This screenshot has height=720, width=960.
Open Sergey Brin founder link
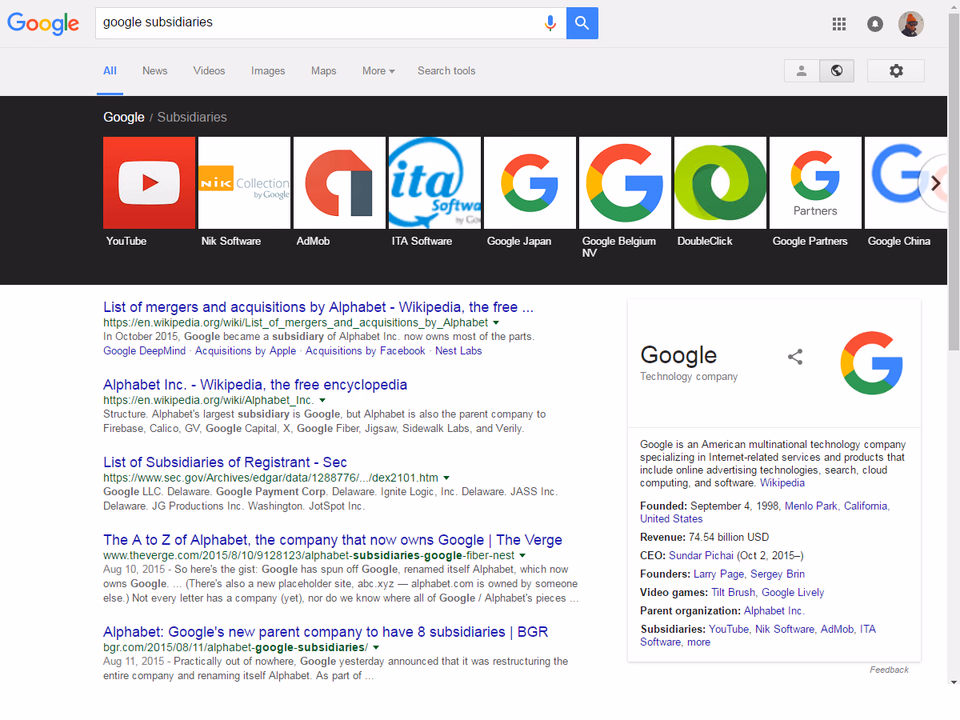coord(778,574)
